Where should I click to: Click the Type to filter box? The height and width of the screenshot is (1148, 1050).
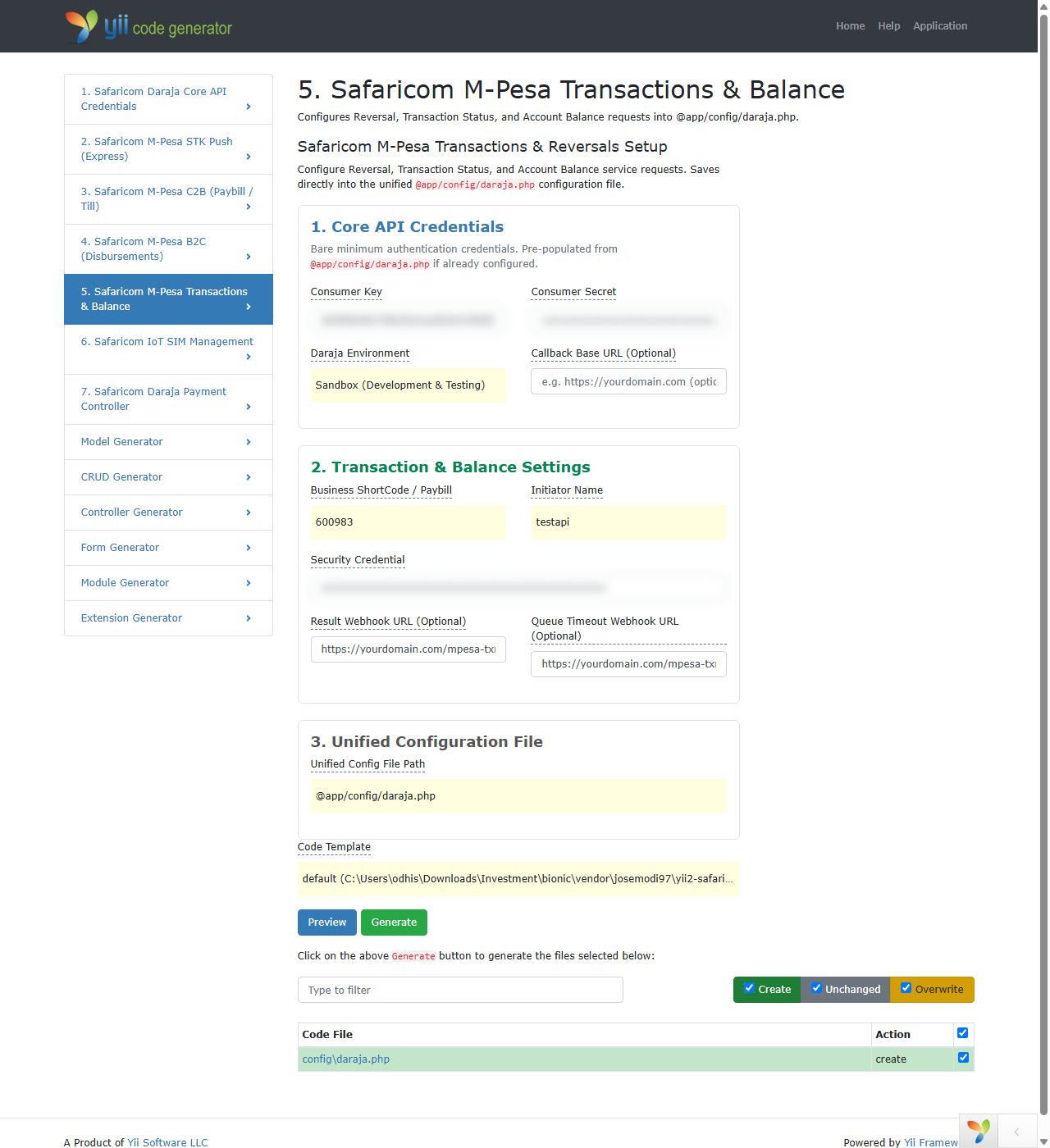[x=460, y=990]
